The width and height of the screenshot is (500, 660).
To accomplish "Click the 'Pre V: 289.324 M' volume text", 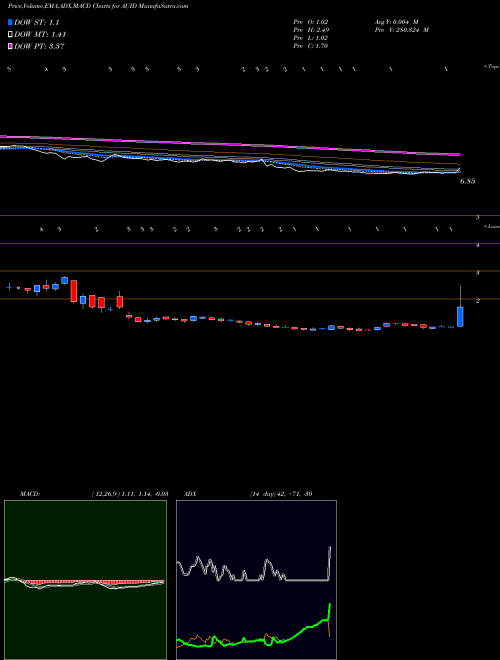I will [x=401, y=30].
